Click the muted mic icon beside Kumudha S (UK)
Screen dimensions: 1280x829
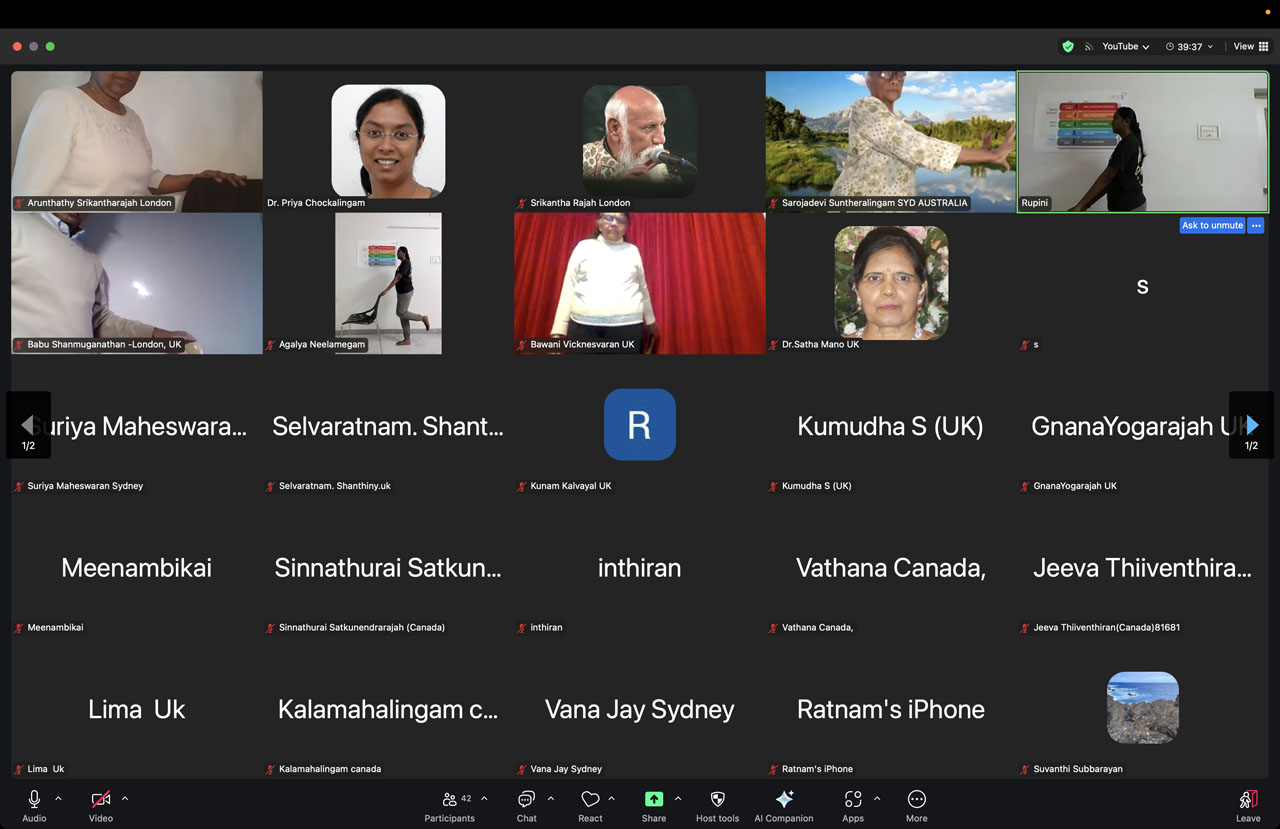pos(774,486)
